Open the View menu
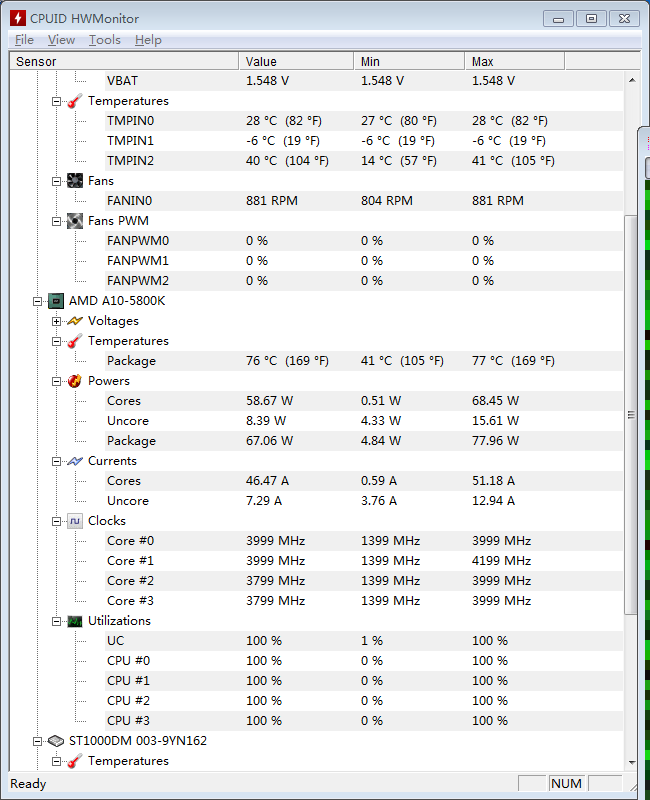Screen dimensions: 650x800 (61, 40)
